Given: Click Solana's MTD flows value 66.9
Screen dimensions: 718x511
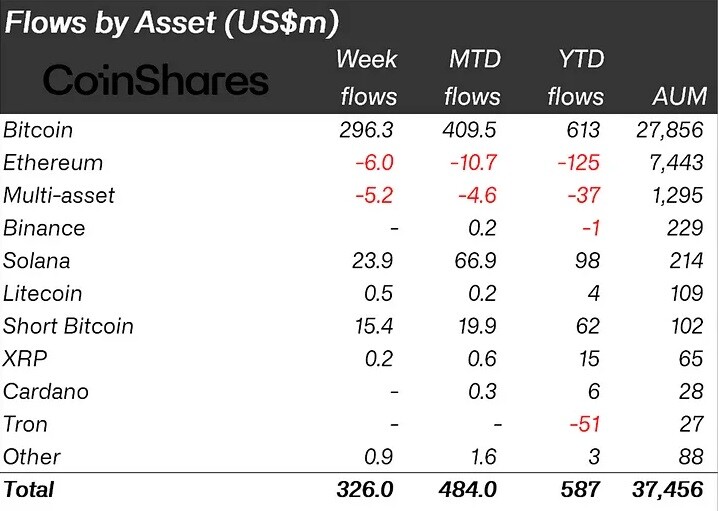Looking at the screenshot, I should point(475,261).
